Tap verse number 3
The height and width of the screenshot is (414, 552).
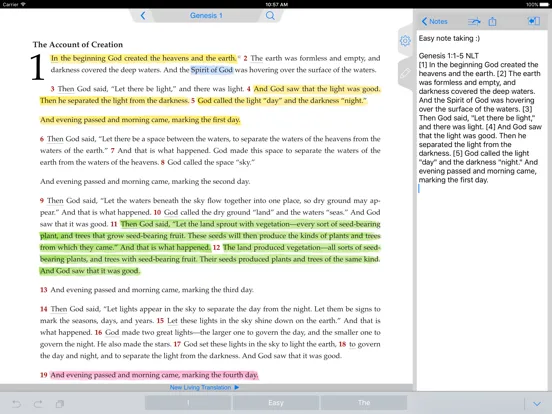[52, 89]
